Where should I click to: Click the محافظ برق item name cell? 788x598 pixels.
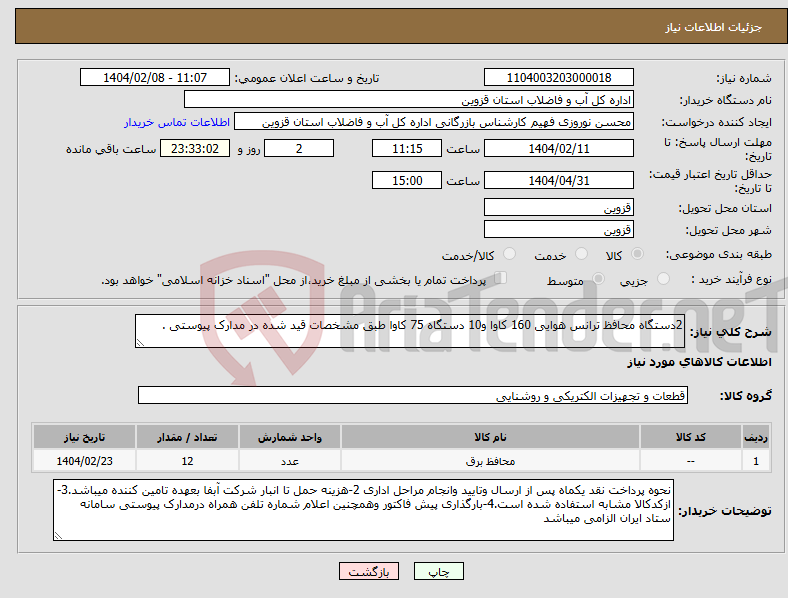click(490, 461)
